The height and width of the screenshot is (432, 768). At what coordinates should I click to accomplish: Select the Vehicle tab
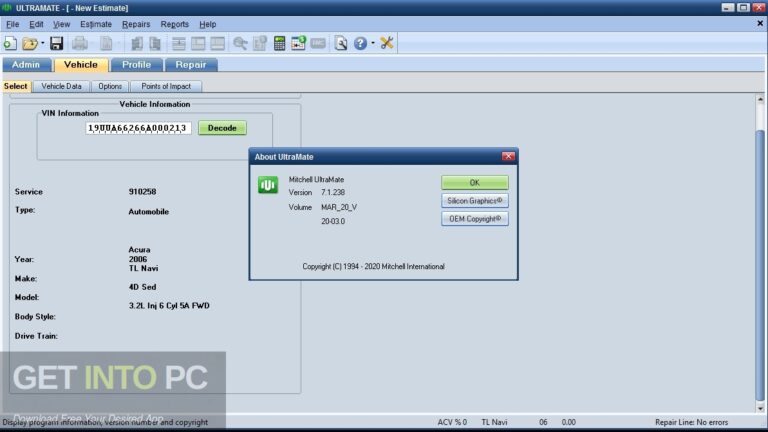81,65
